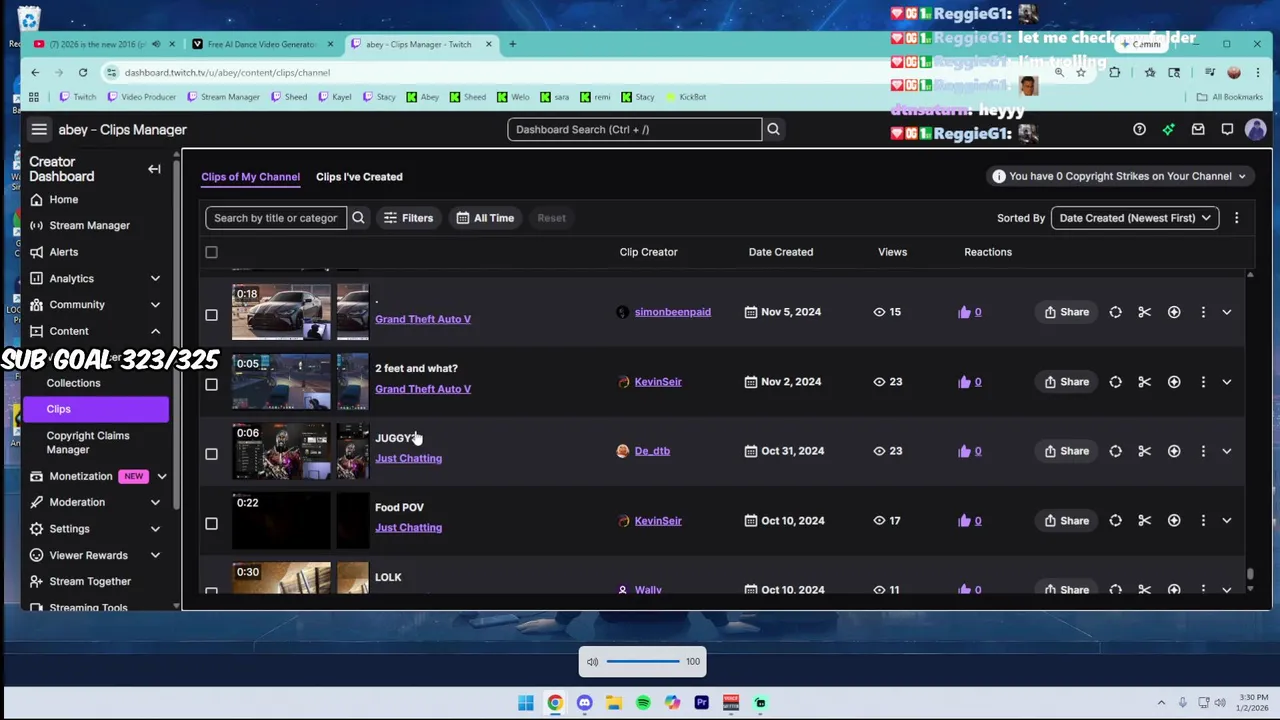Reload the page with browser refresh button
The image size is (1280, 720).
pos(83,72)
